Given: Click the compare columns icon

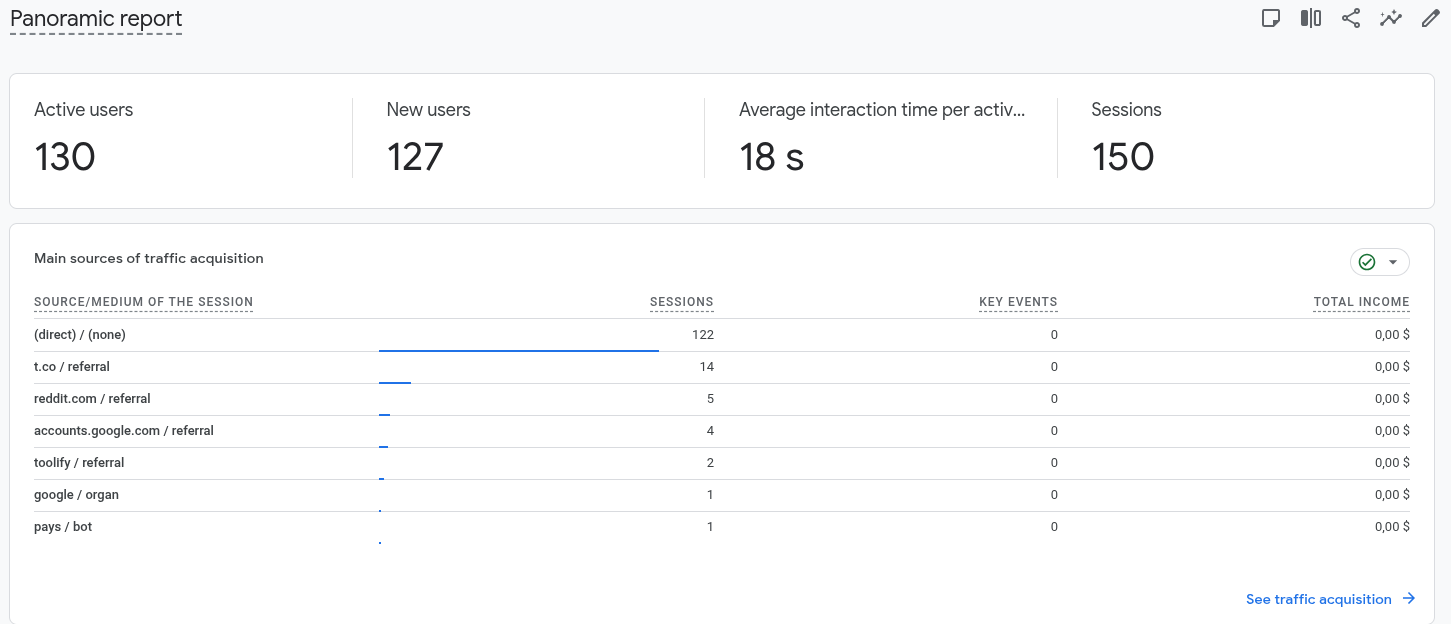Looking at the screenshot, I should pos(1311,18).
